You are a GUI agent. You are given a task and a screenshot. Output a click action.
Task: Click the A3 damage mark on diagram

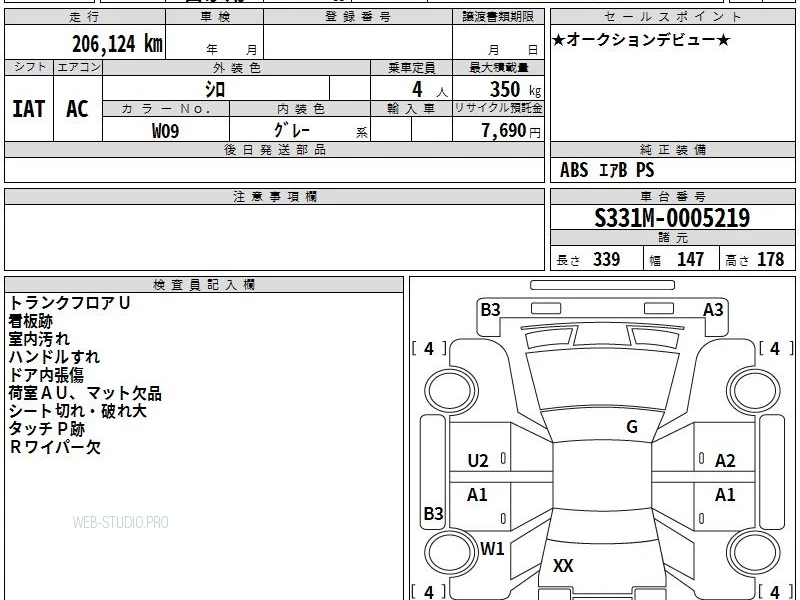pos(713,310)
